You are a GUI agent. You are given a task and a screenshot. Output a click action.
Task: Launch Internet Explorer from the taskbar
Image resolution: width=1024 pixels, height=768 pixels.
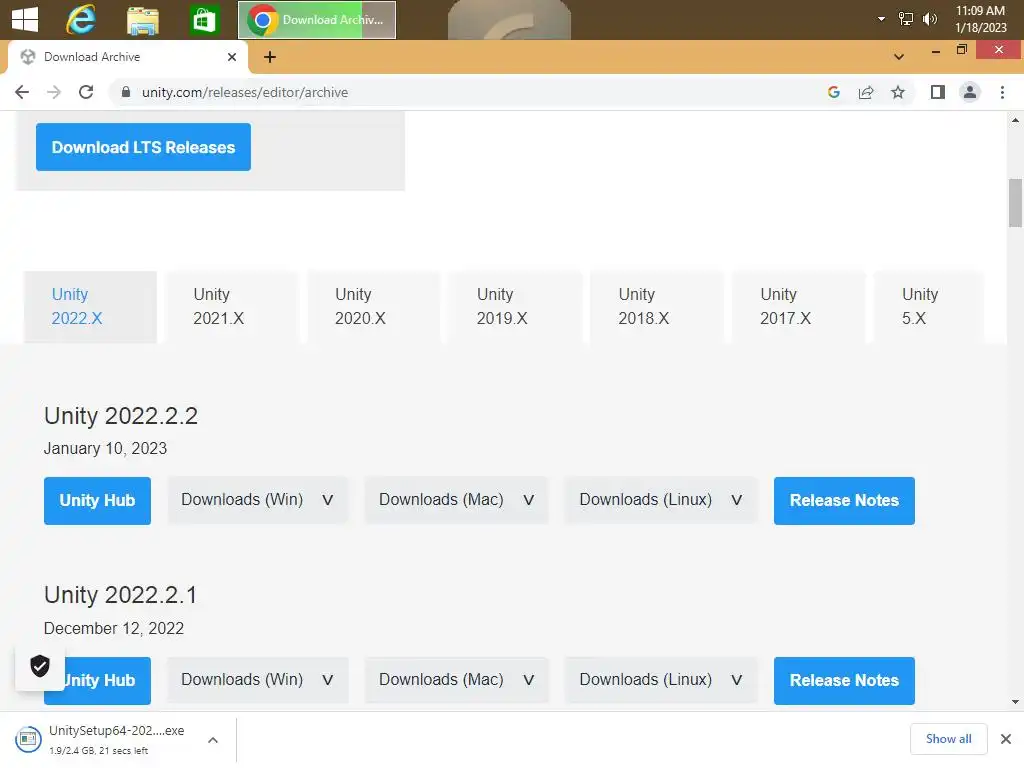81,19
